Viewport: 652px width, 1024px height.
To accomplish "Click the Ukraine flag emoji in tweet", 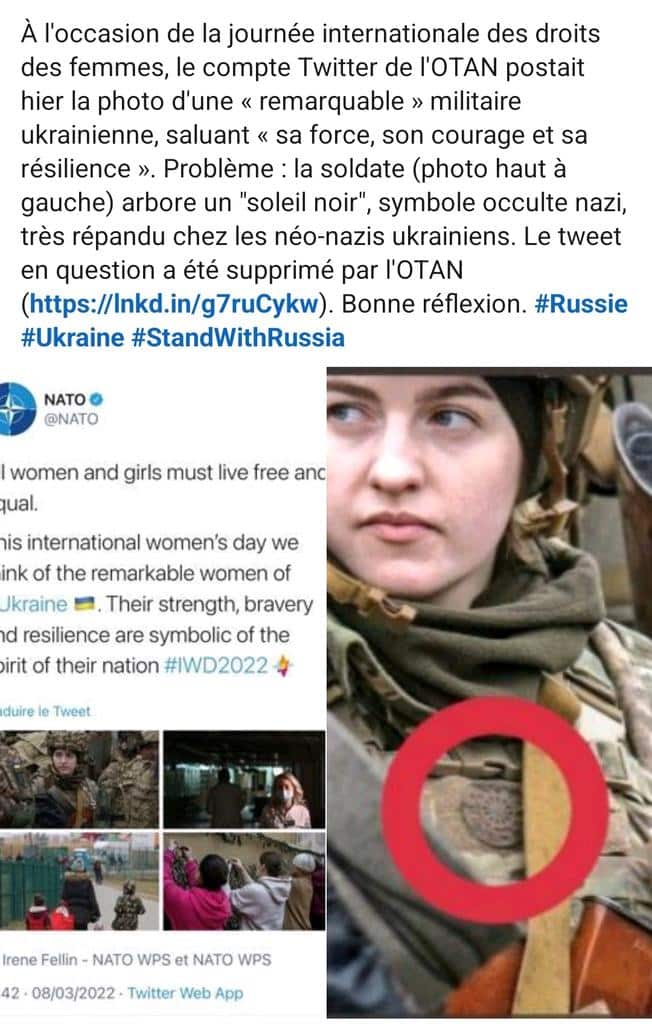I will tap(84, 604).
